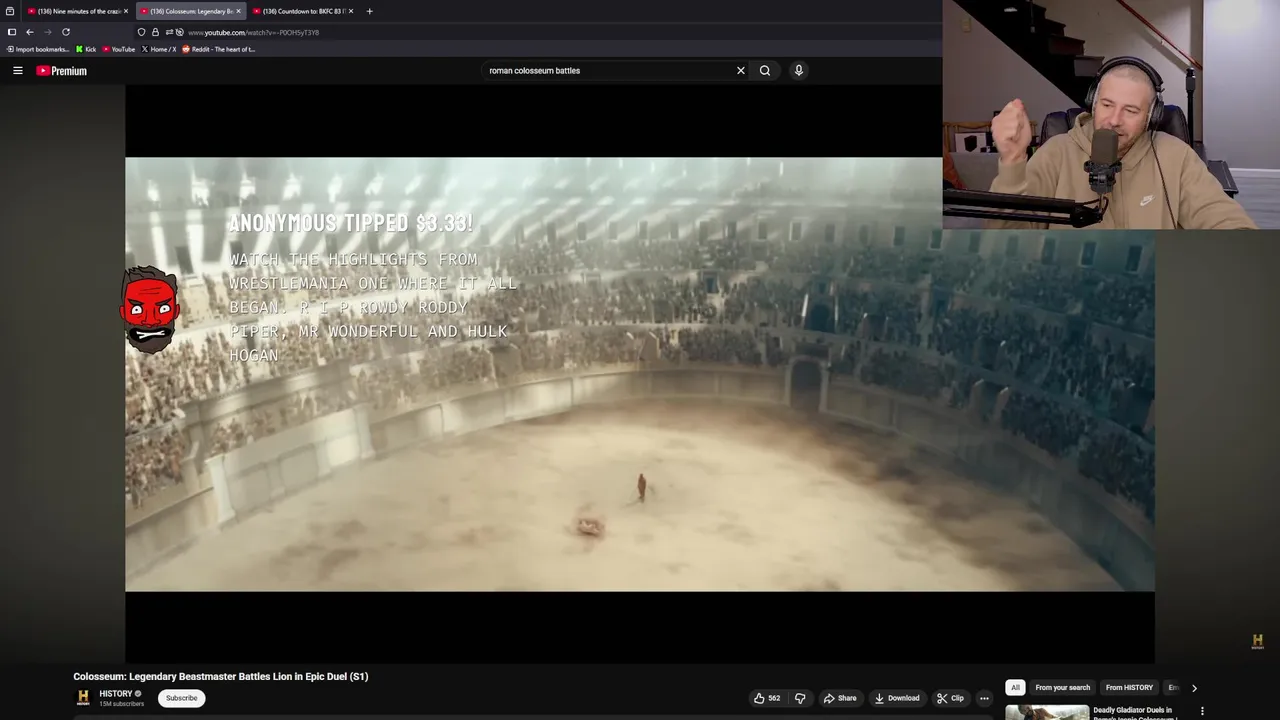
Task: Click the browser address bar URL
Action: coord(253,32)
